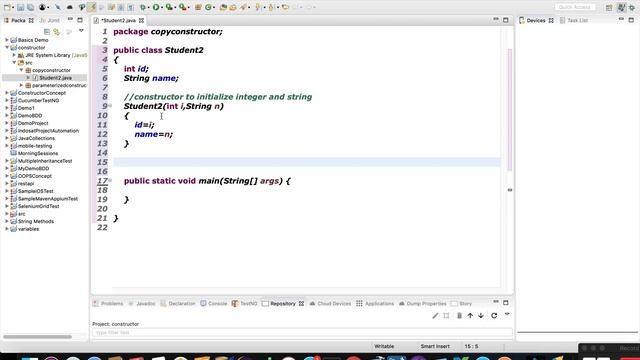Click the up arrow in the Repository toolbar

(470, 316)
